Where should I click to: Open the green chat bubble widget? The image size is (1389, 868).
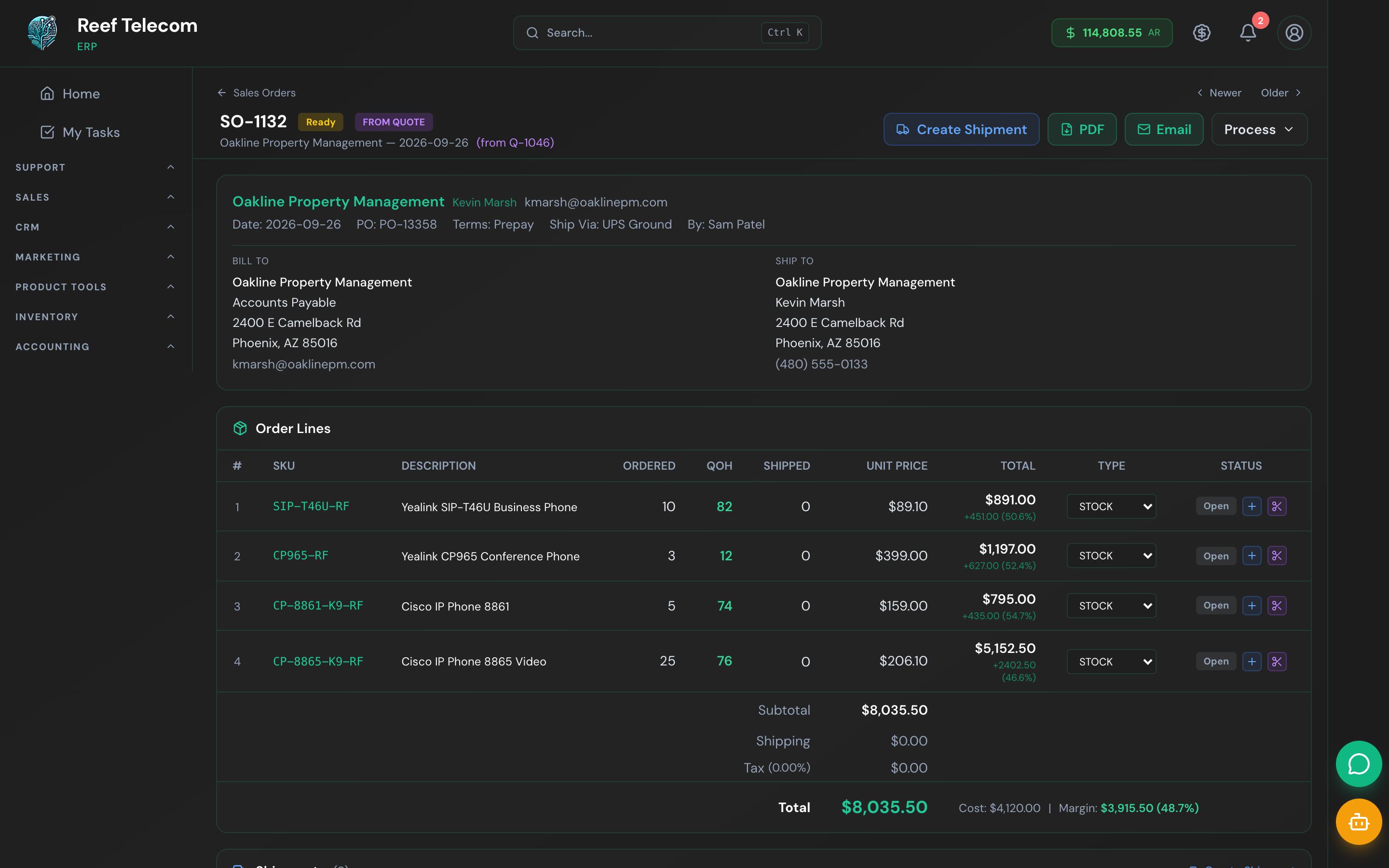click(1359, 764)
